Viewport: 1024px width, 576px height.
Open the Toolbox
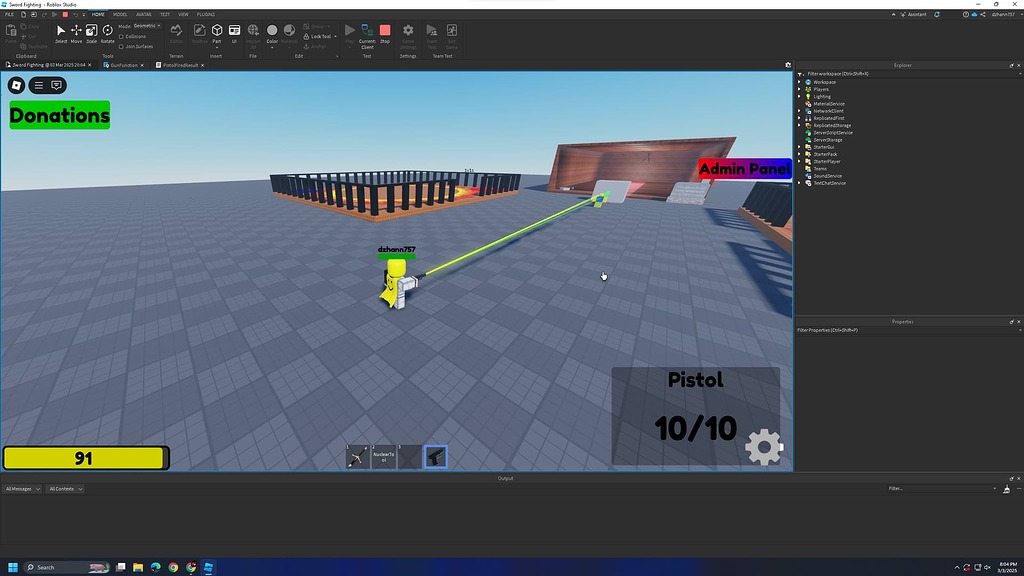(199, 34)
